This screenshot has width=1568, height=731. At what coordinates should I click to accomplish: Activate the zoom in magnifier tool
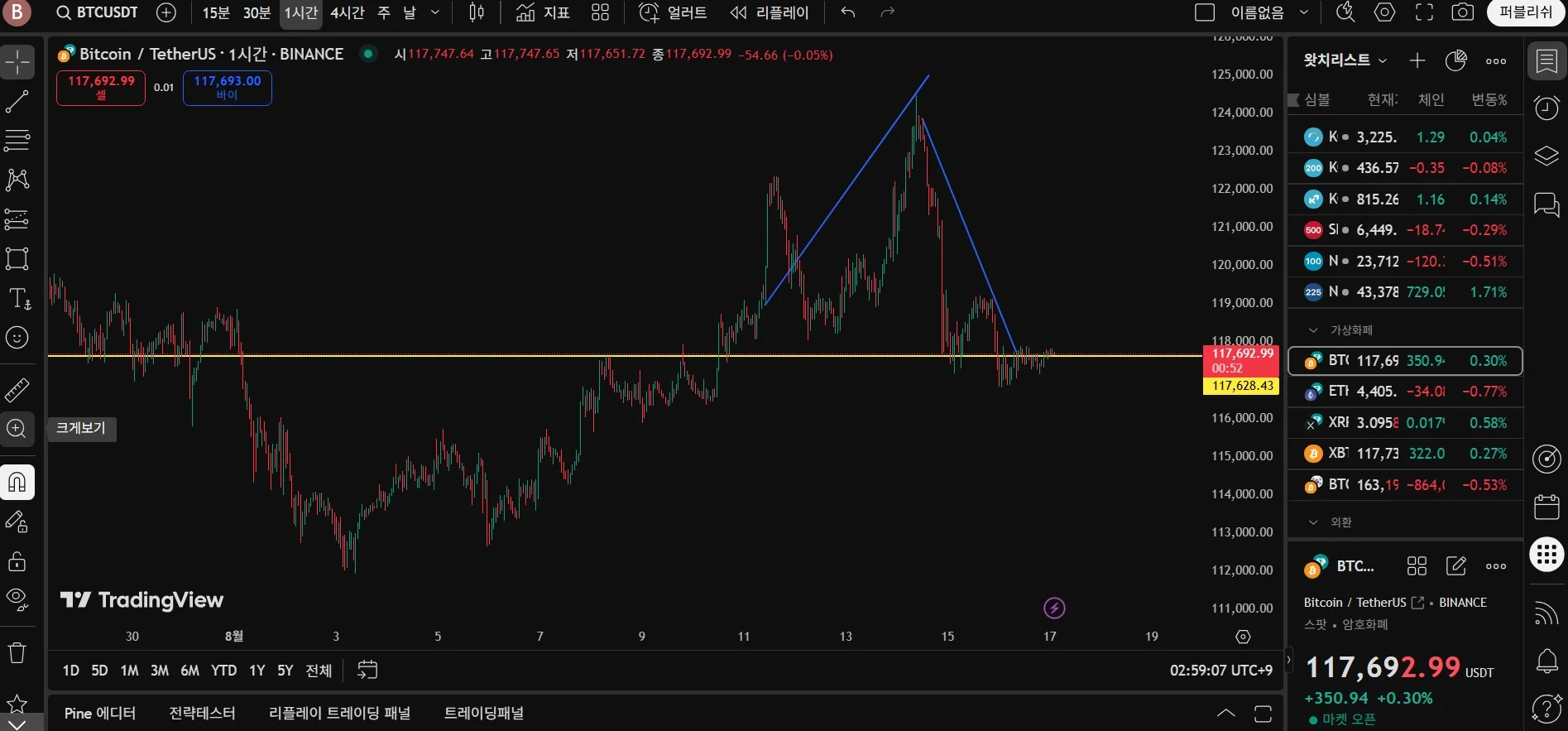pos(17,429)
